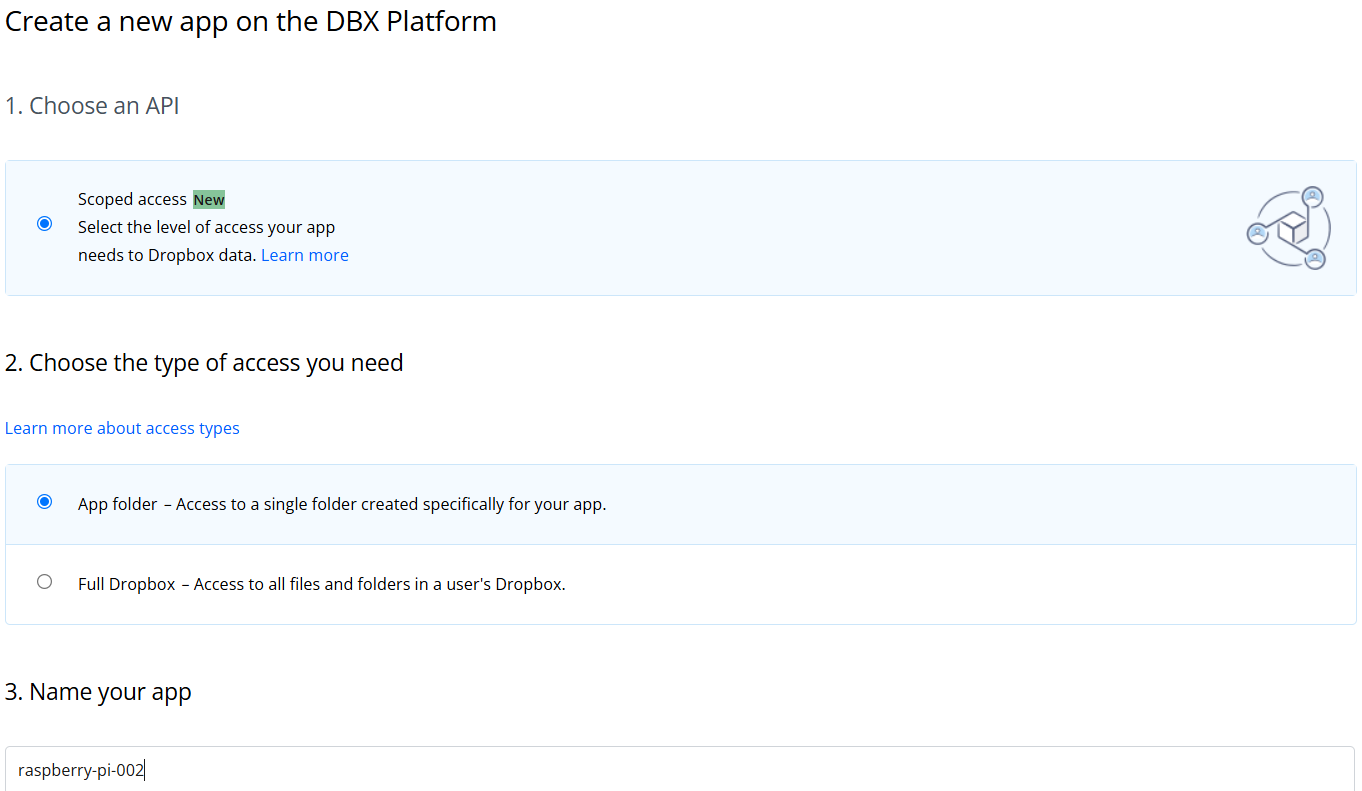
Task: Click the '3. Name your app' heading
Action: point(98,692)
